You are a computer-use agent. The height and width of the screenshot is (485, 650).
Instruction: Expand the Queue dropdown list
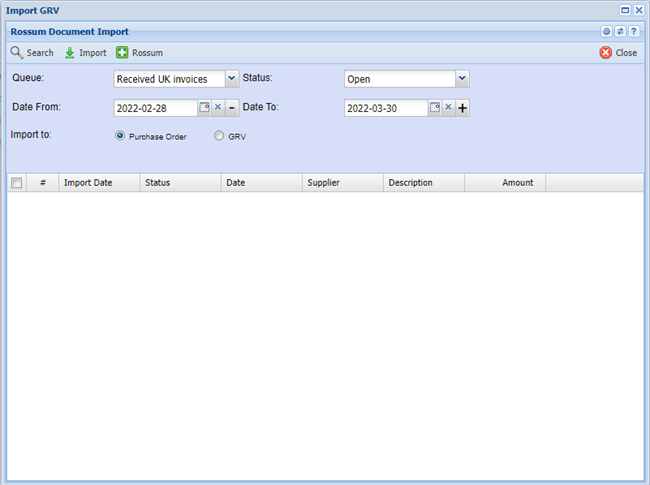point(232,79)
